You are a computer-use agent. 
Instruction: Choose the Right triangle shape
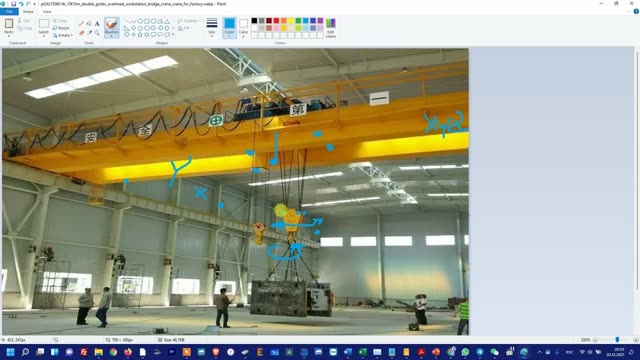127,28
